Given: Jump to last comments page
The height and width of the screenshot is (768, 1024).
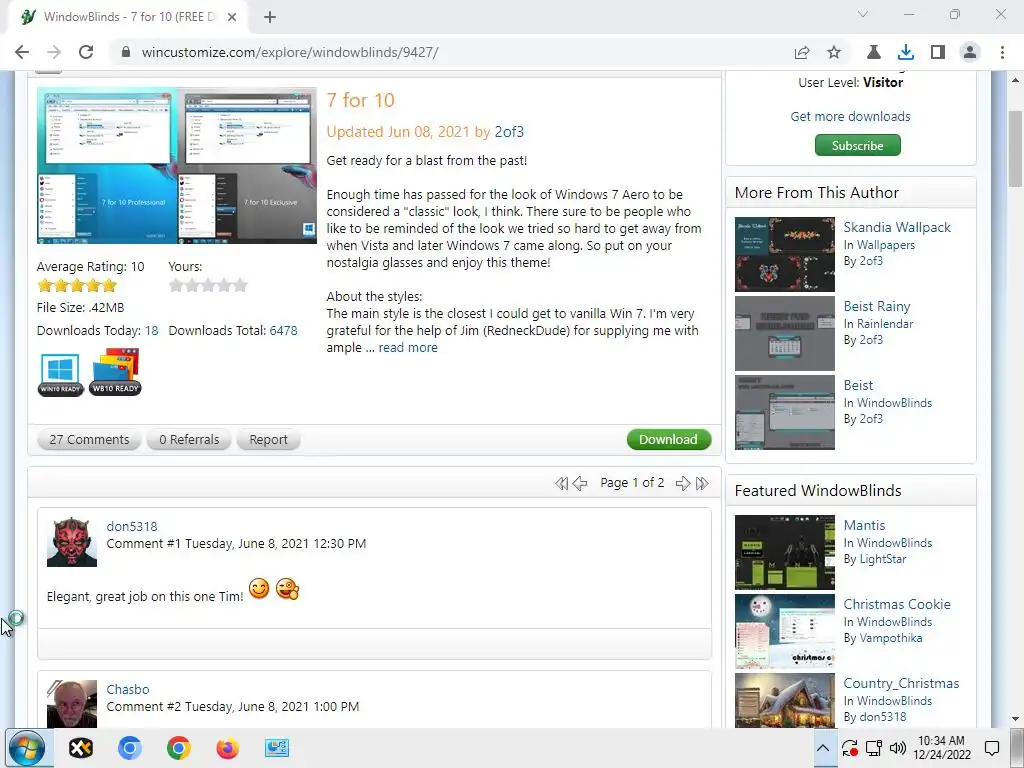Looking at the screenshot, I should coord(702,483).
